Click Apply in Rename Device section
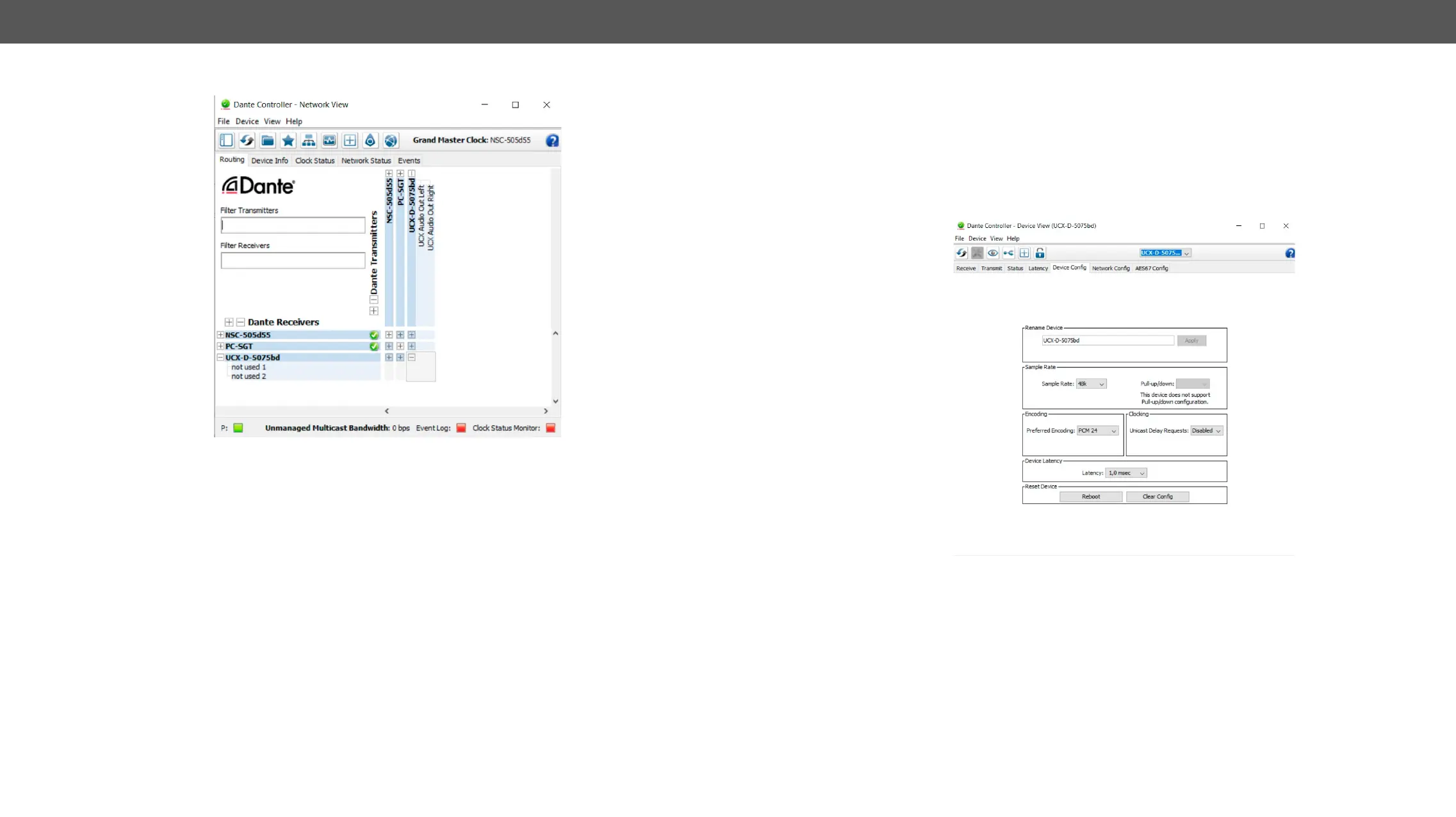Screen dimensions: 1456x817 (1191, 341)
